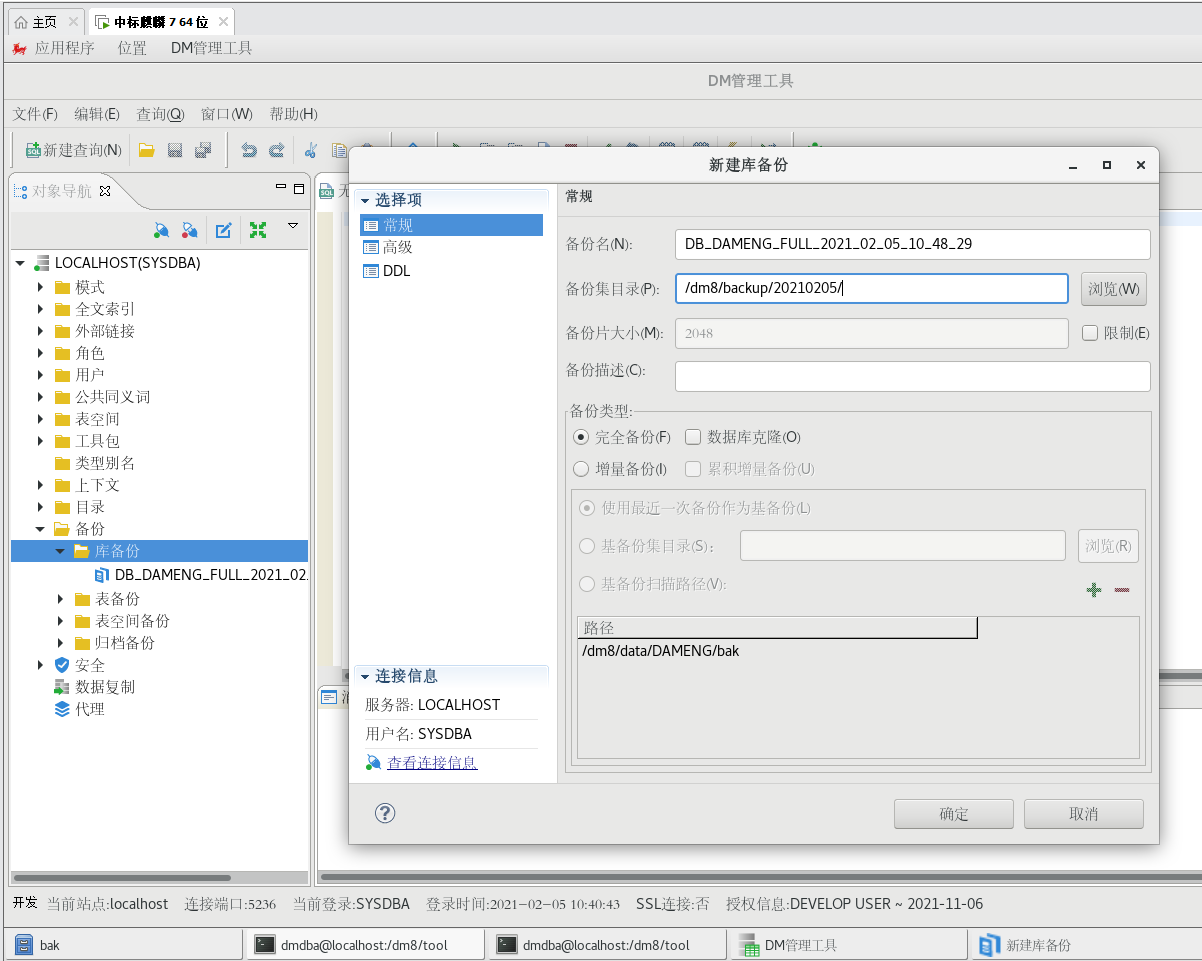Check the 数据库克隆 checkbox

pyautogui.click(x=693, y=437)
